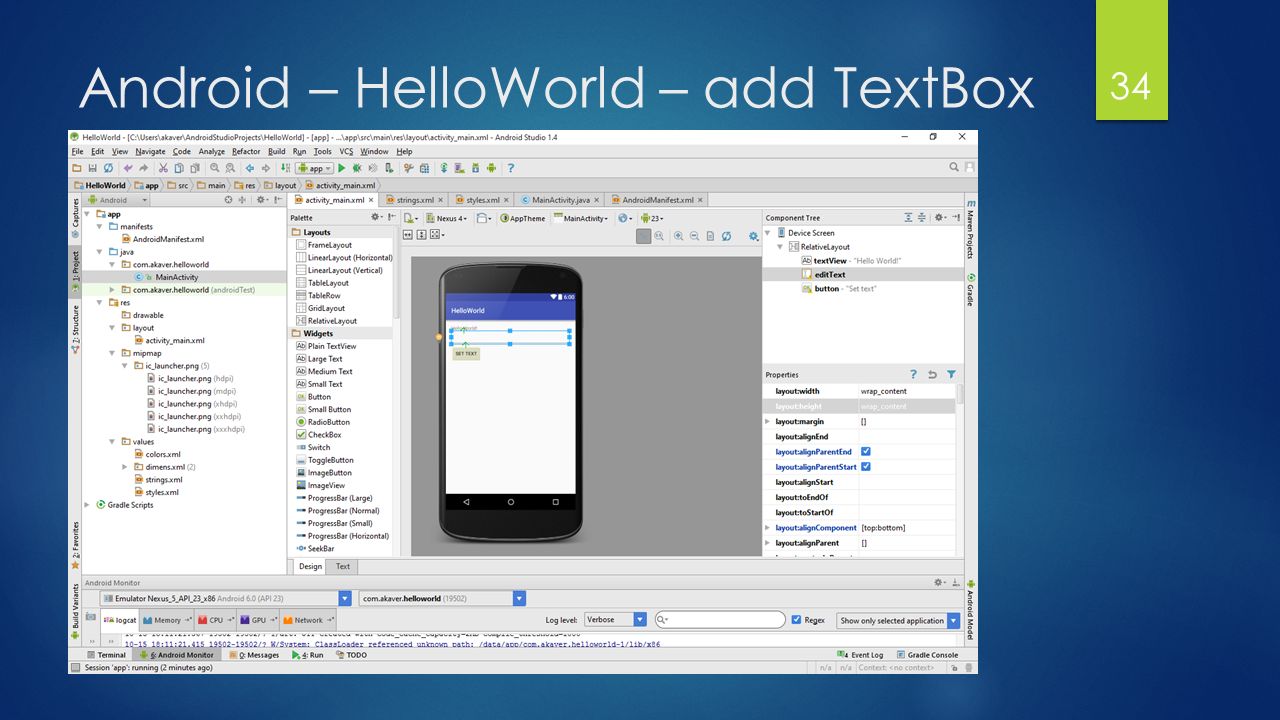Open the Event Log tool window

[x=861, y=655]
